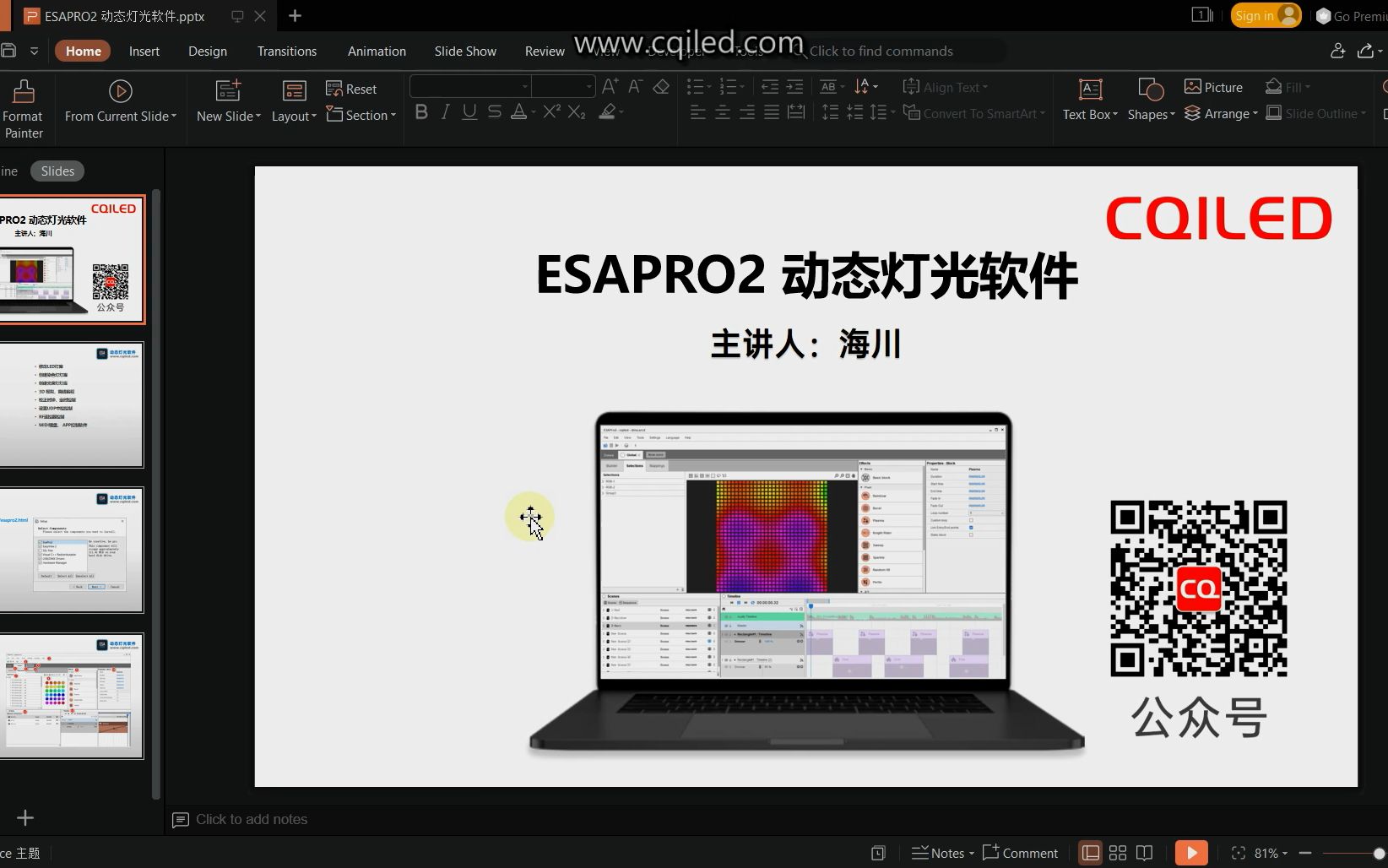Increase font size
The height and width of the screenshot is (868, 1388).
click(x=610, y=86)
